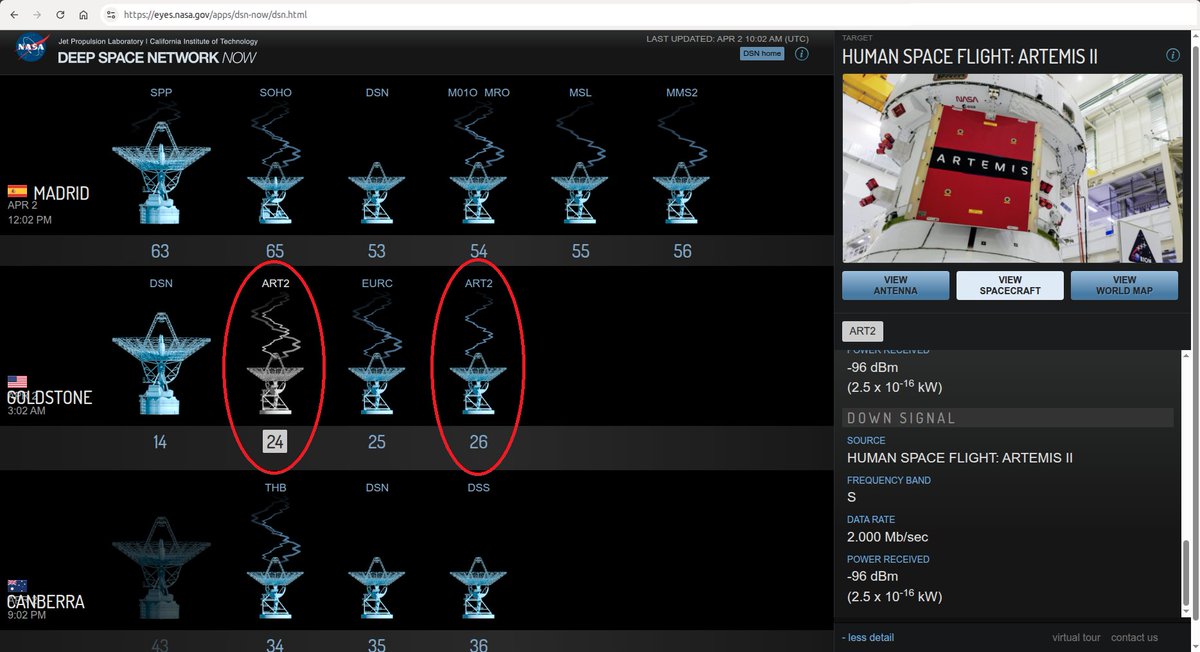The width and height of the screenshot is (1200, 652).
Task: Click the USA flag beside Goldstone
Action: point(17,382)
